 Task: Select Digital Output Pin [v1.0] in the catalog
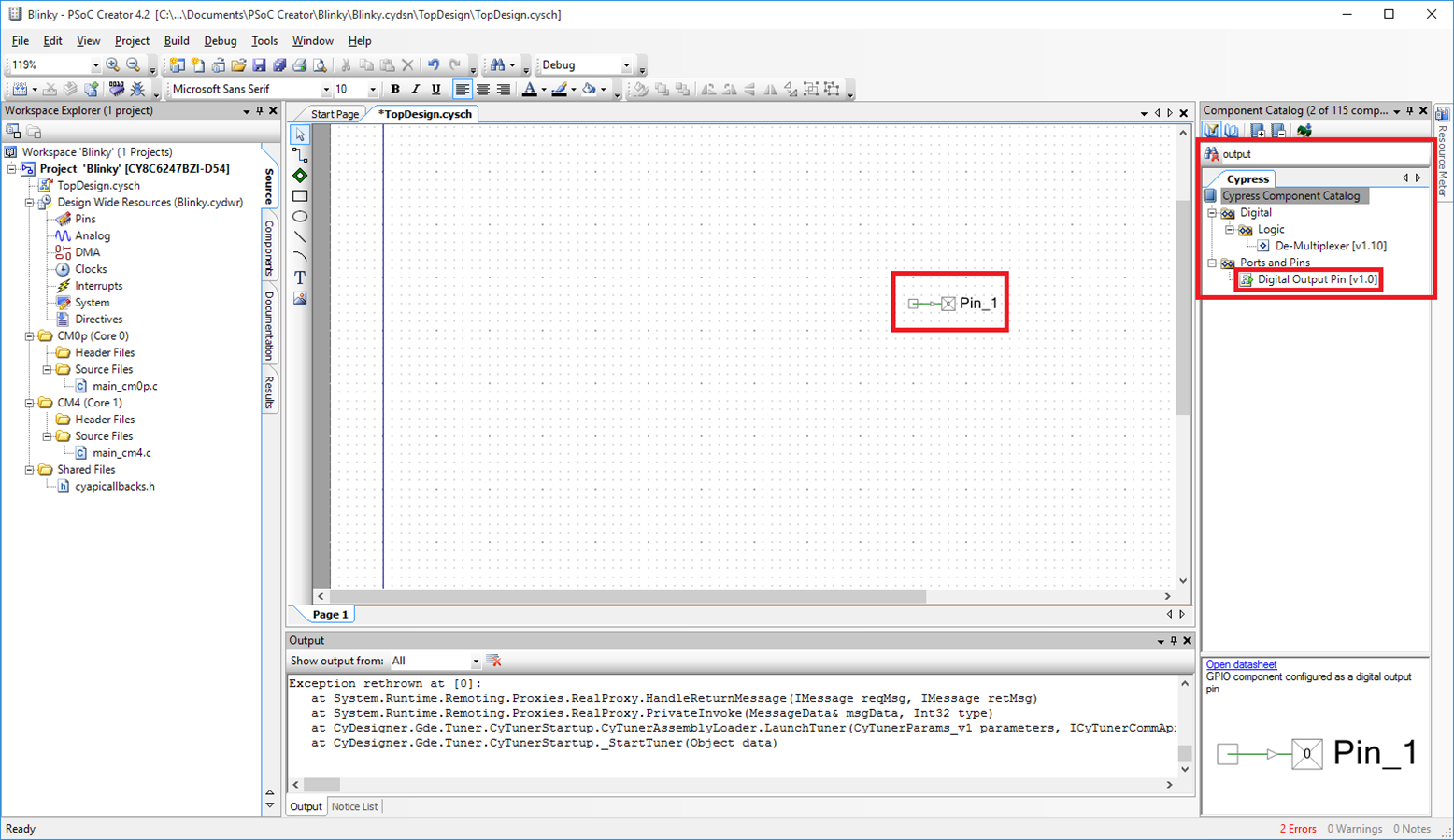point(1317,279)
